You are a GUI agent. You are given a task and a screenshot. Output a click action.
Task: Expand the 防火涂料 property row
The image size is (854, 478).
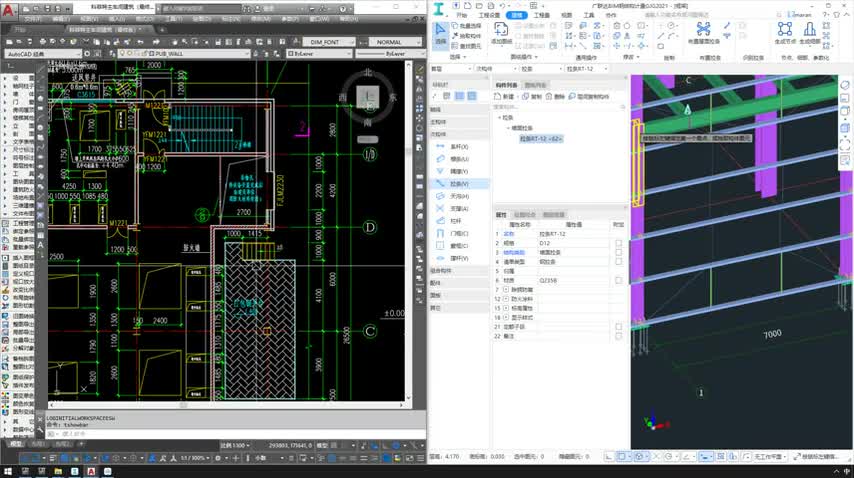coord(505,299)
